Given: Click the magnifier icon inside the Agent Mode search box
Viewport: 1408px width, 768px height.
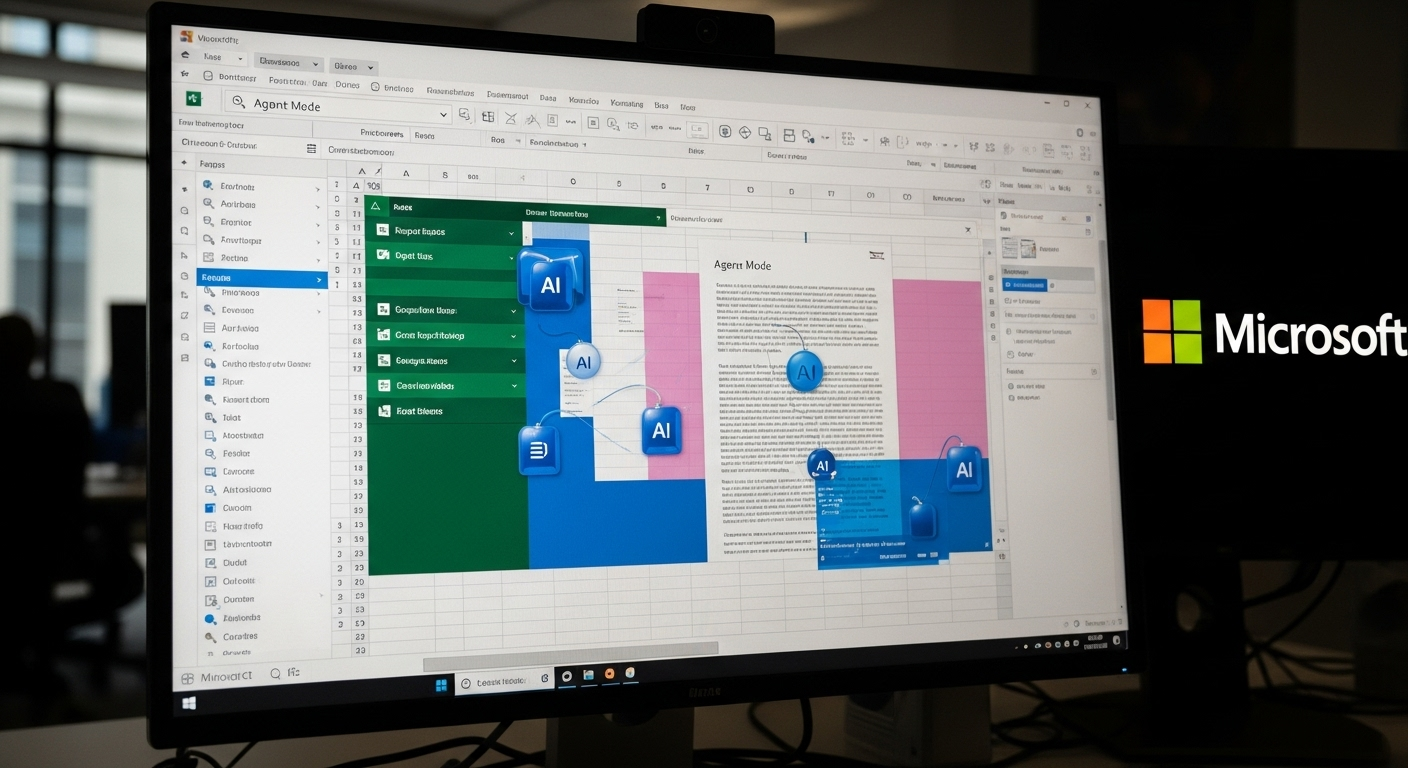Looking at the screenshot, I should point(238,101).
